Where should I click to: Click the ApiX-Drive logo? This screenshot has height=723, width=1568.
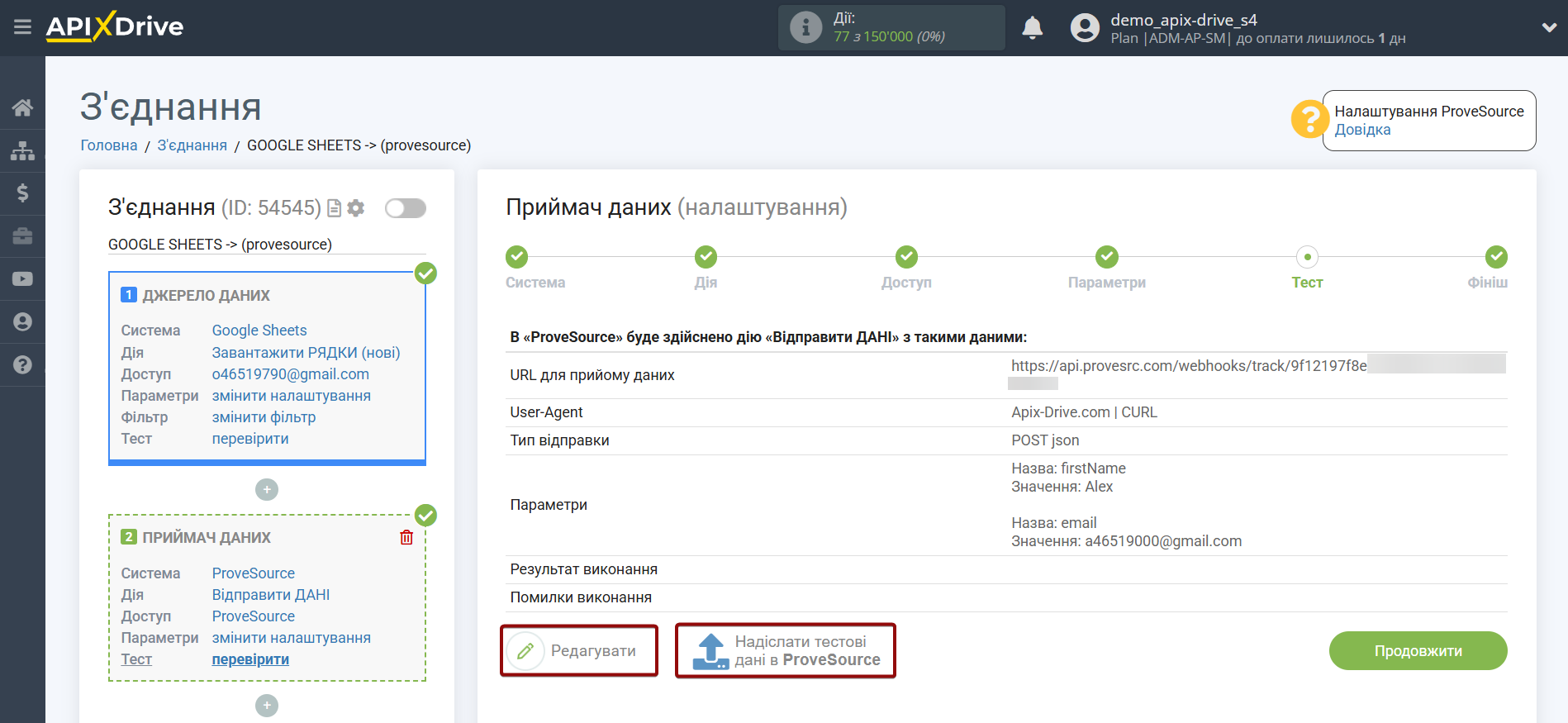click(x=115, y=26)
